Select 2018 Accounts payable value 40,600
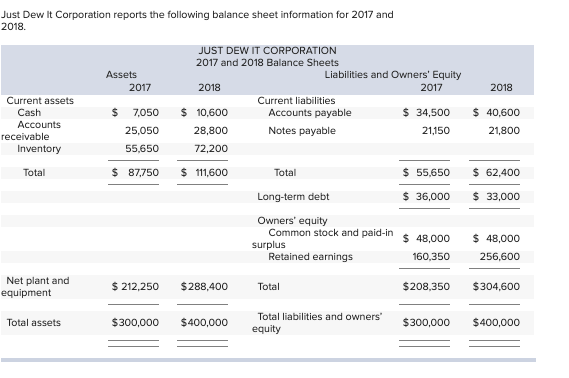 [x=503, y=112]
